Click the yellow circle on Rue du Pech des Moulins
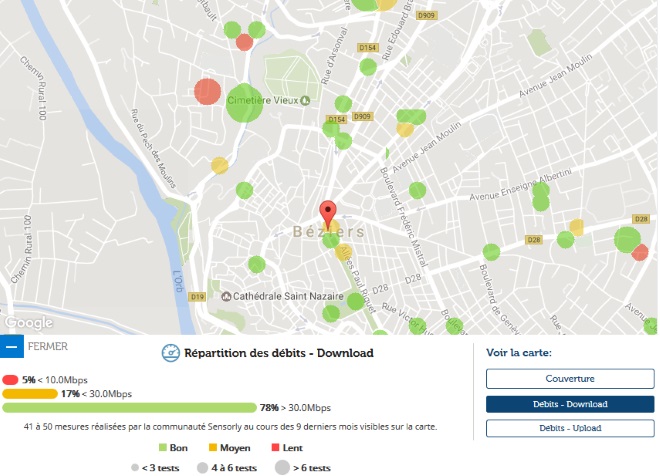660x476 pixels. 220,165
